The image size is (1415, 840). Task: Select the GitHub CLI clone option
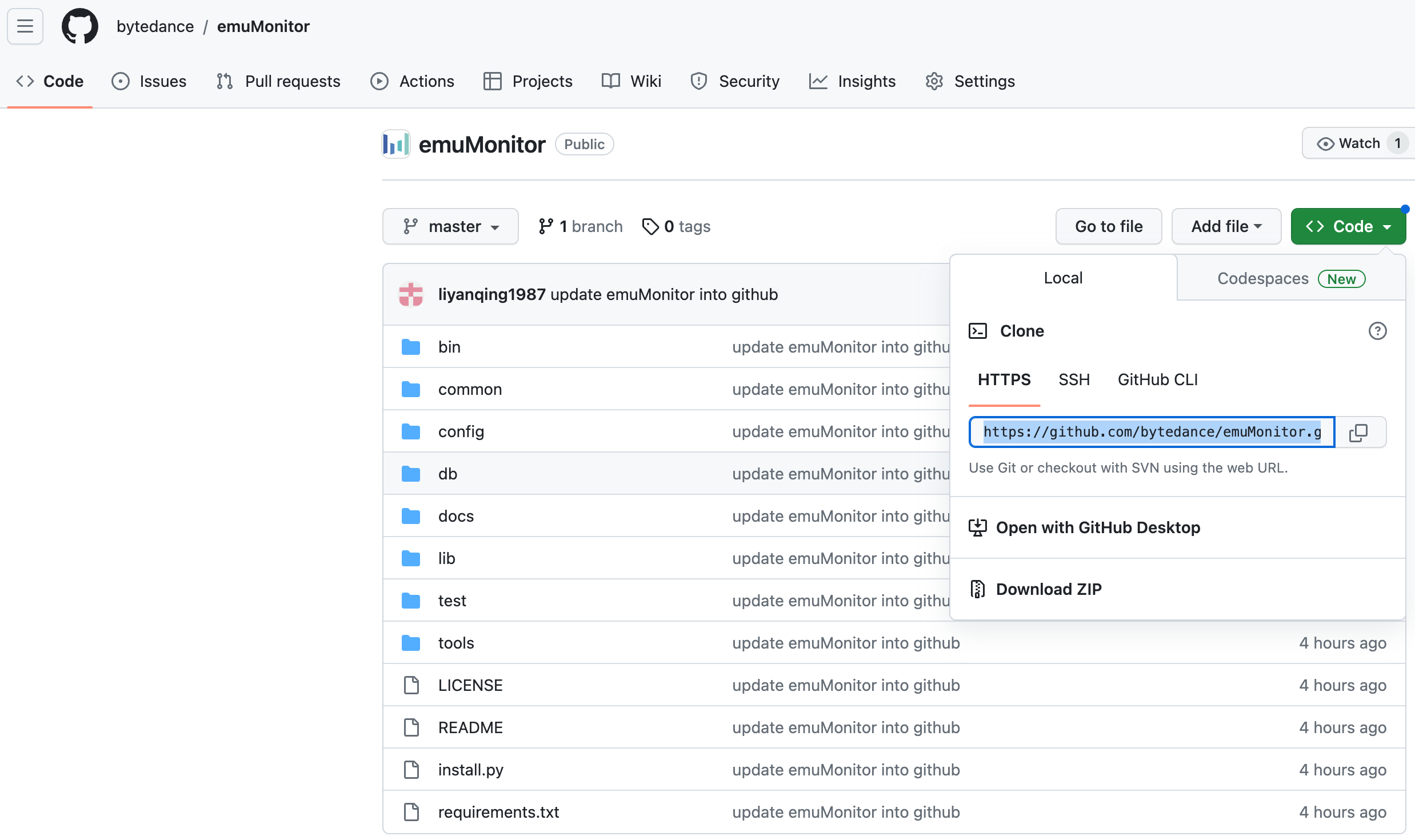tap(1157, 380)
